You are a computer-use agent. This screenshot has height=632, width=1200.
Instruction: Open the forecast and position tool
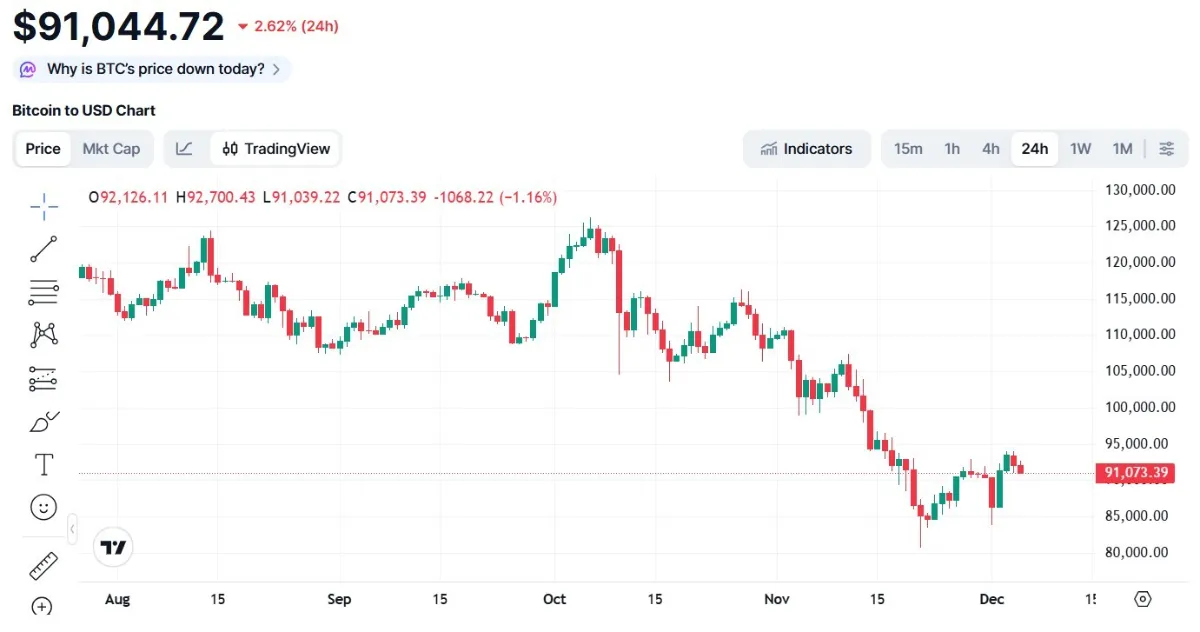(x=44, y=379)
